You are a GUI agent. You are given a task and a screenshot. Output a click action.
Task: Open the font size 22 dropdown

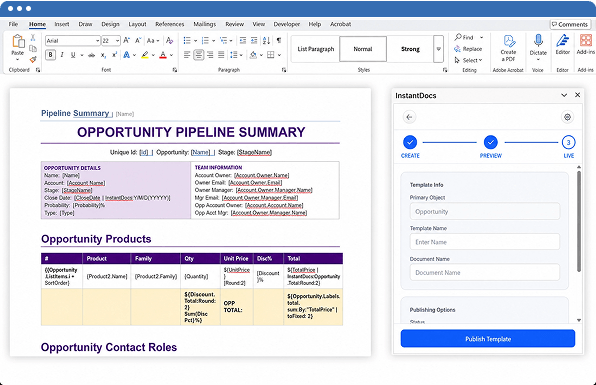click(117, 41)
